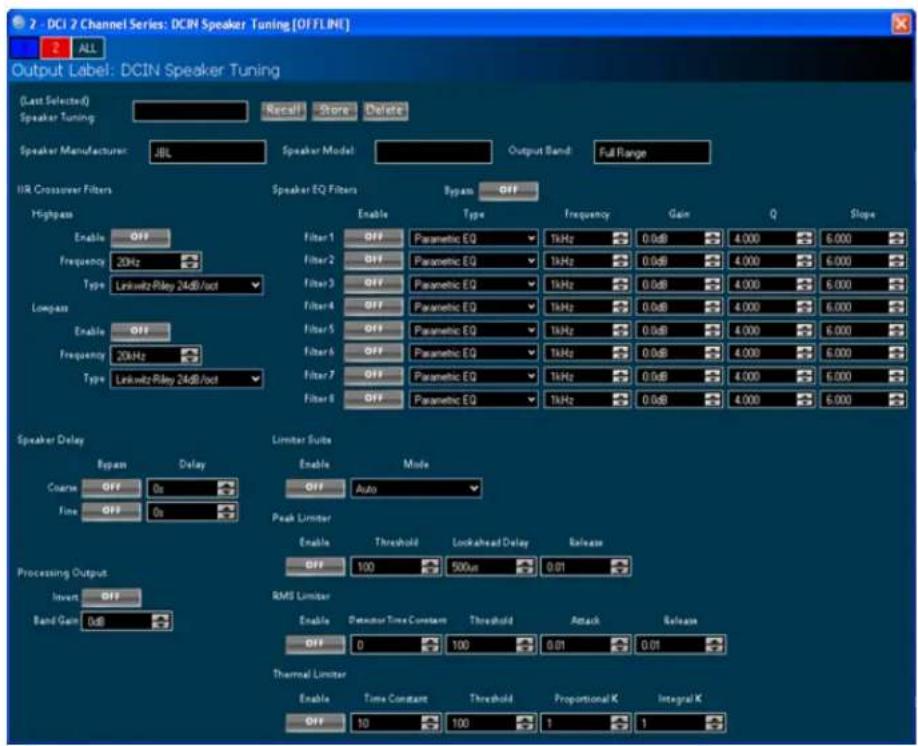Click Lowpass Frequency 20kHz spinner arrows

tap(190, 355)
